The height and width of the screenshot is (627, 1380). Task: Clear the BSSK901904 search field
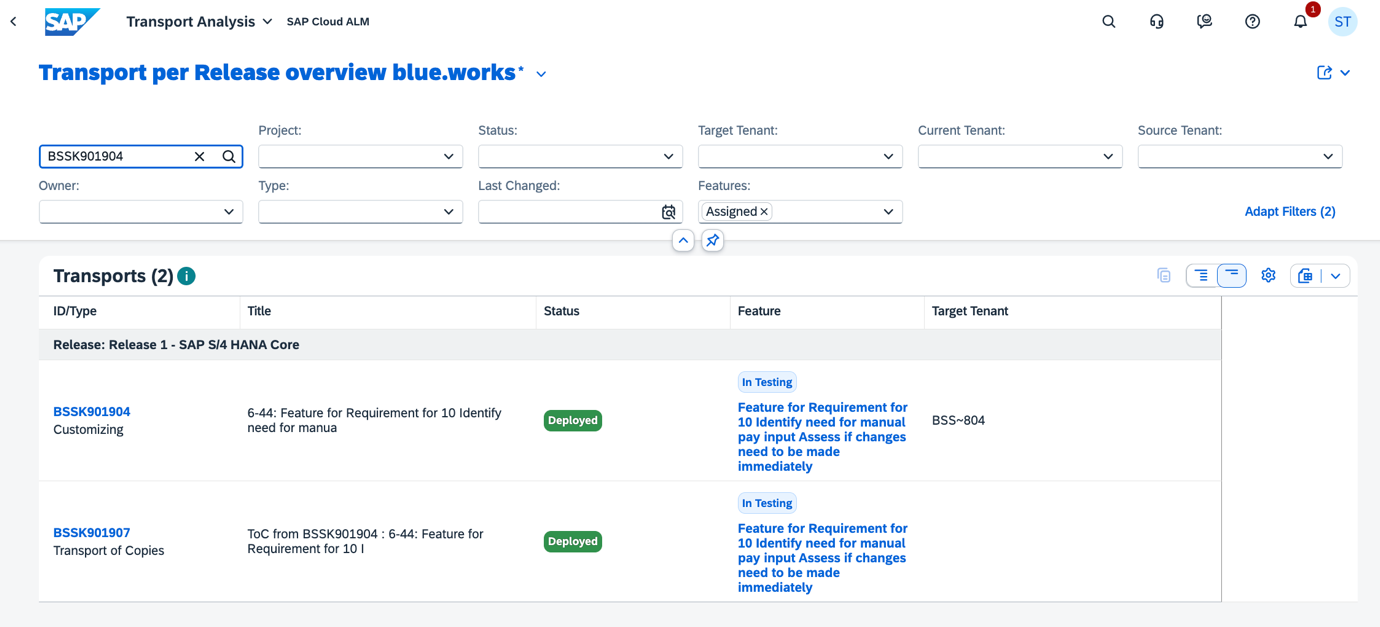pyautogui.click(x=199, y=156)
